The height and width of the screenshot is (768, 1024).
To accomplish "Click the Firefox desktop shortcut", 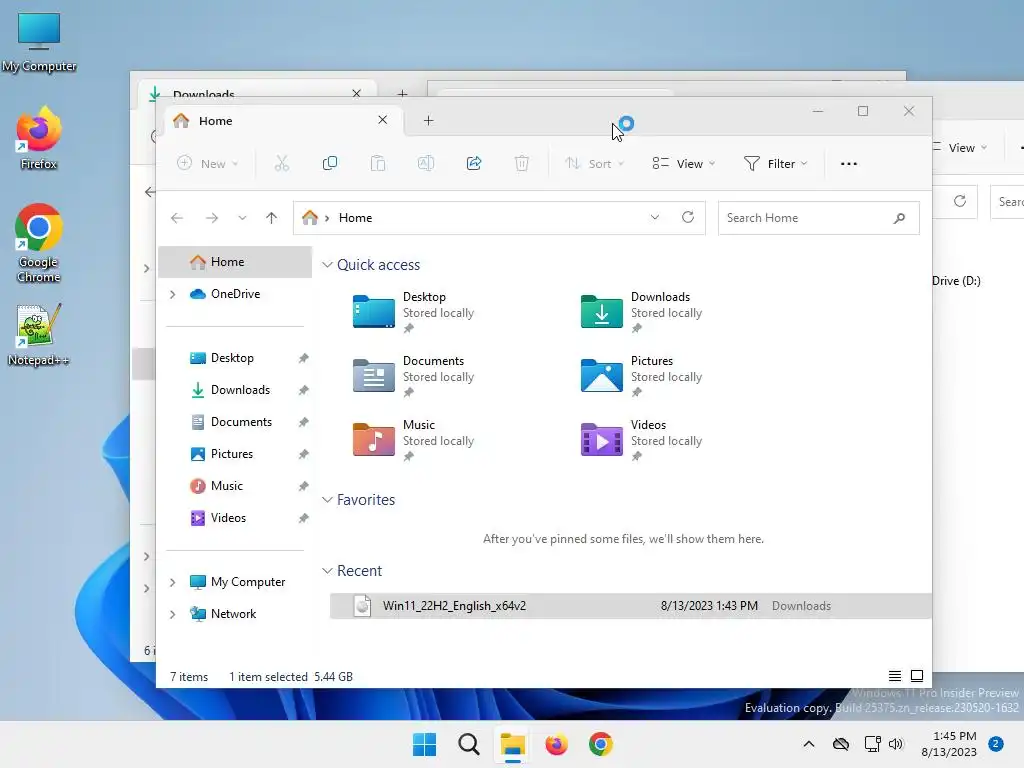I will [39, 138].
